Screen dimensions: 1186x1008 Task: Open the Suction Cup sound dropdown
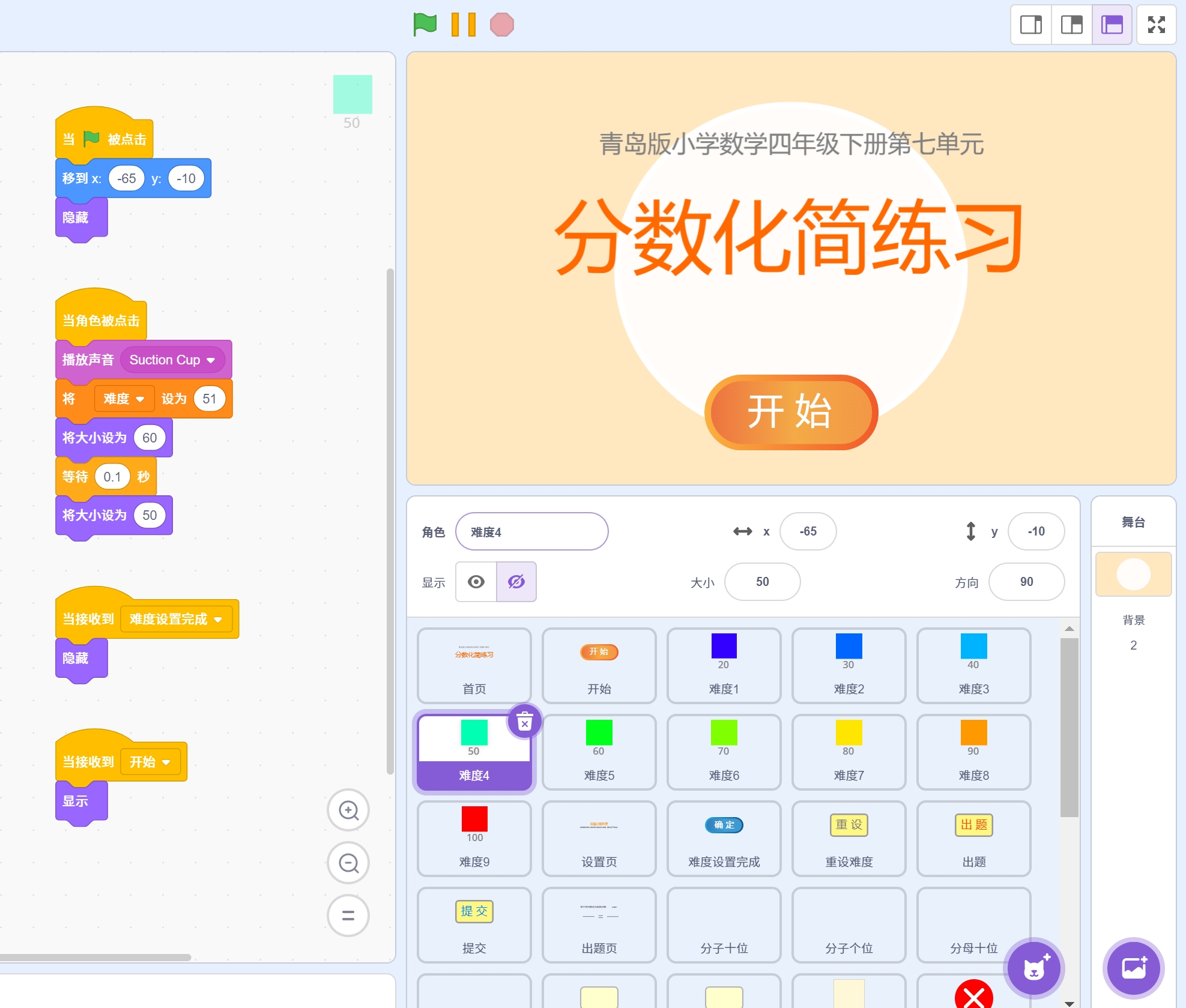click(211, 360)
